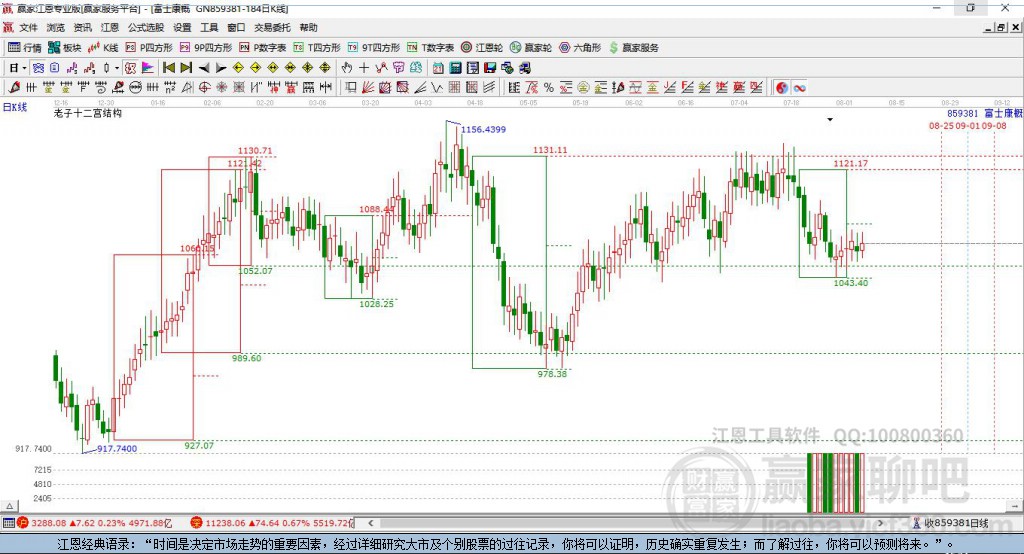Click the percent sign tool icon
The height and width of the screenshot is (554, 1024).
549,88
